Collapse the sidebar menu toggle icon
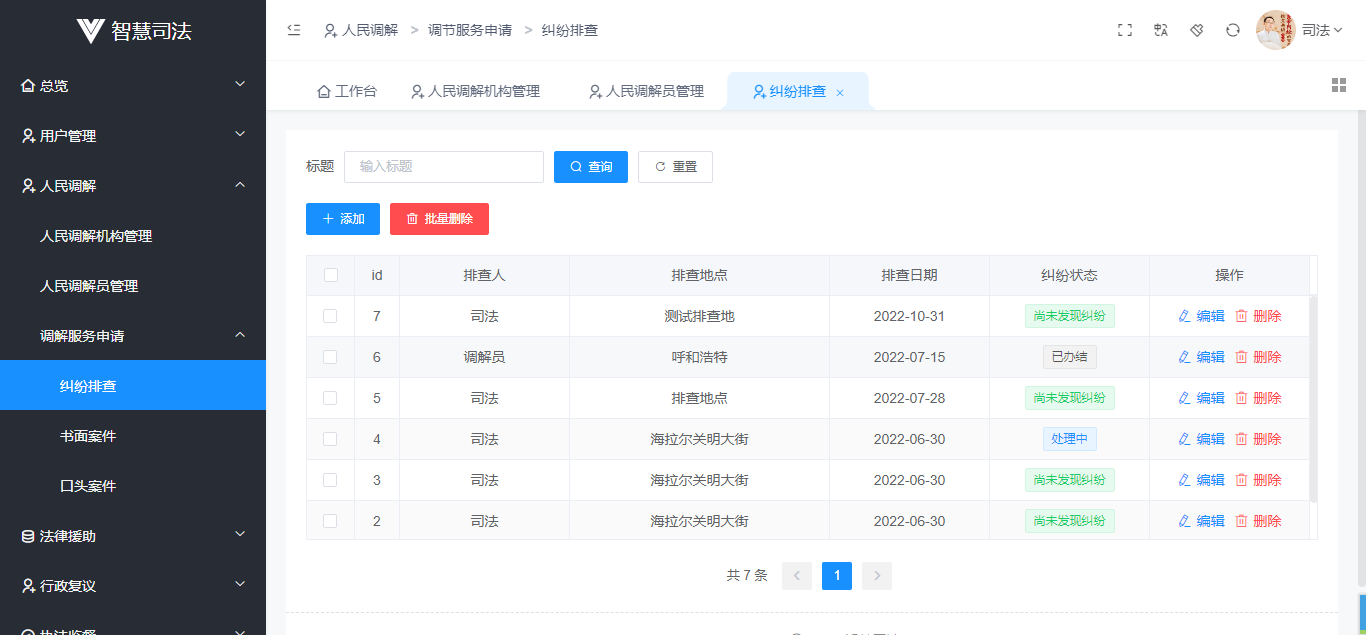The width and height of the screenshot is (1366, 635). pyautogui.click(x=294, y=30)
